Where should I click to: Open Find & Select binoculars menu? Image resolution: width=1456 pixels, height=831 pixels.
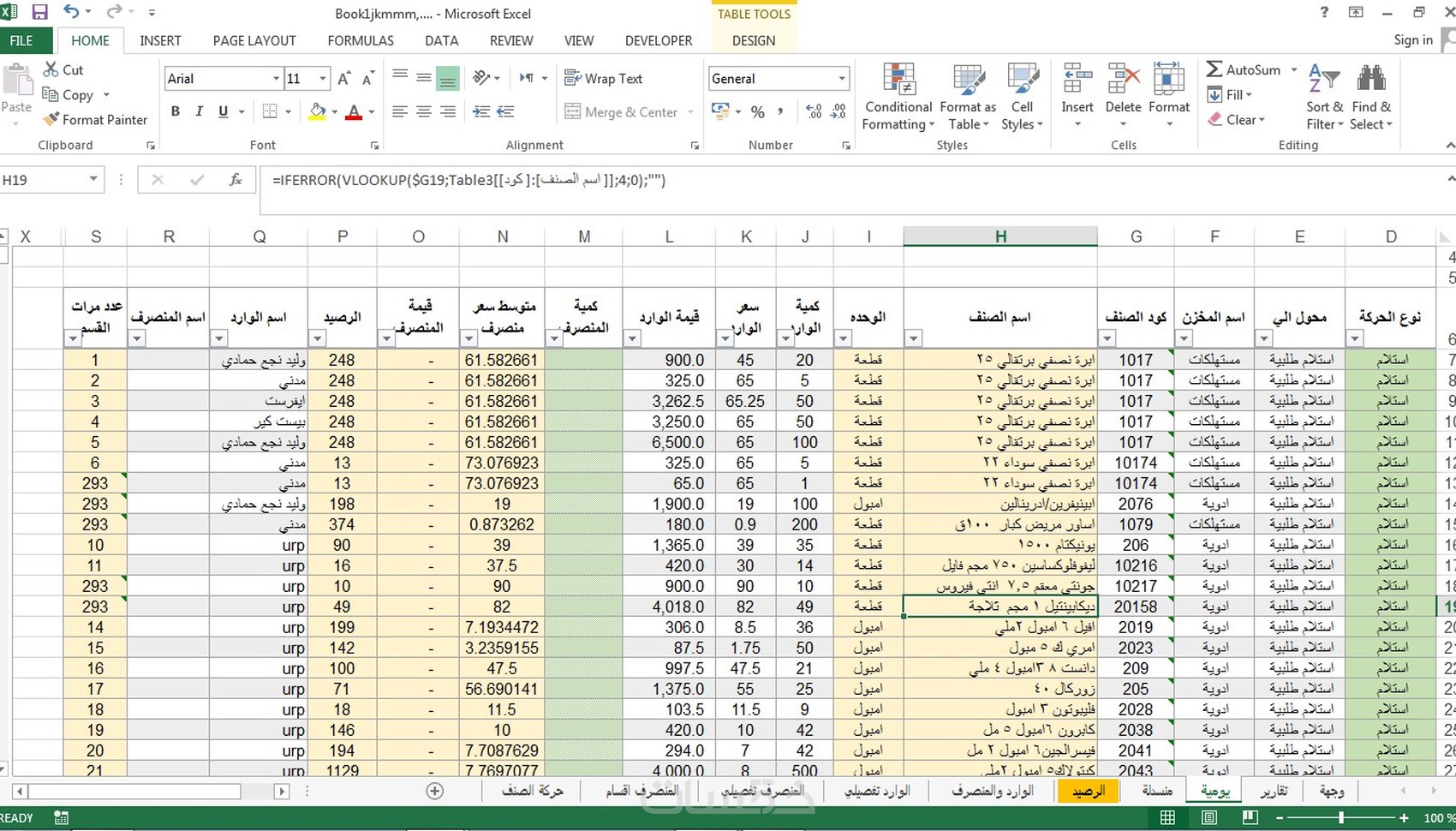pos(1371,97)
